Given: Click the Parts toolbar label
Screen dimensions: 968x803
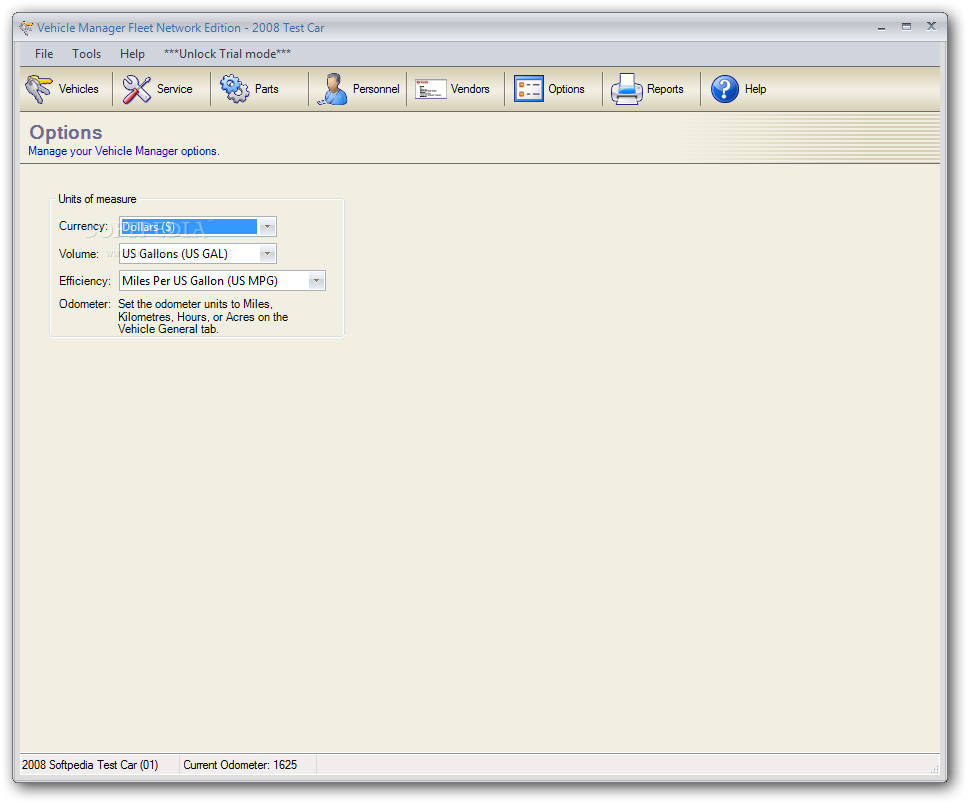Looking at the screenshot, I should (267, 89).
